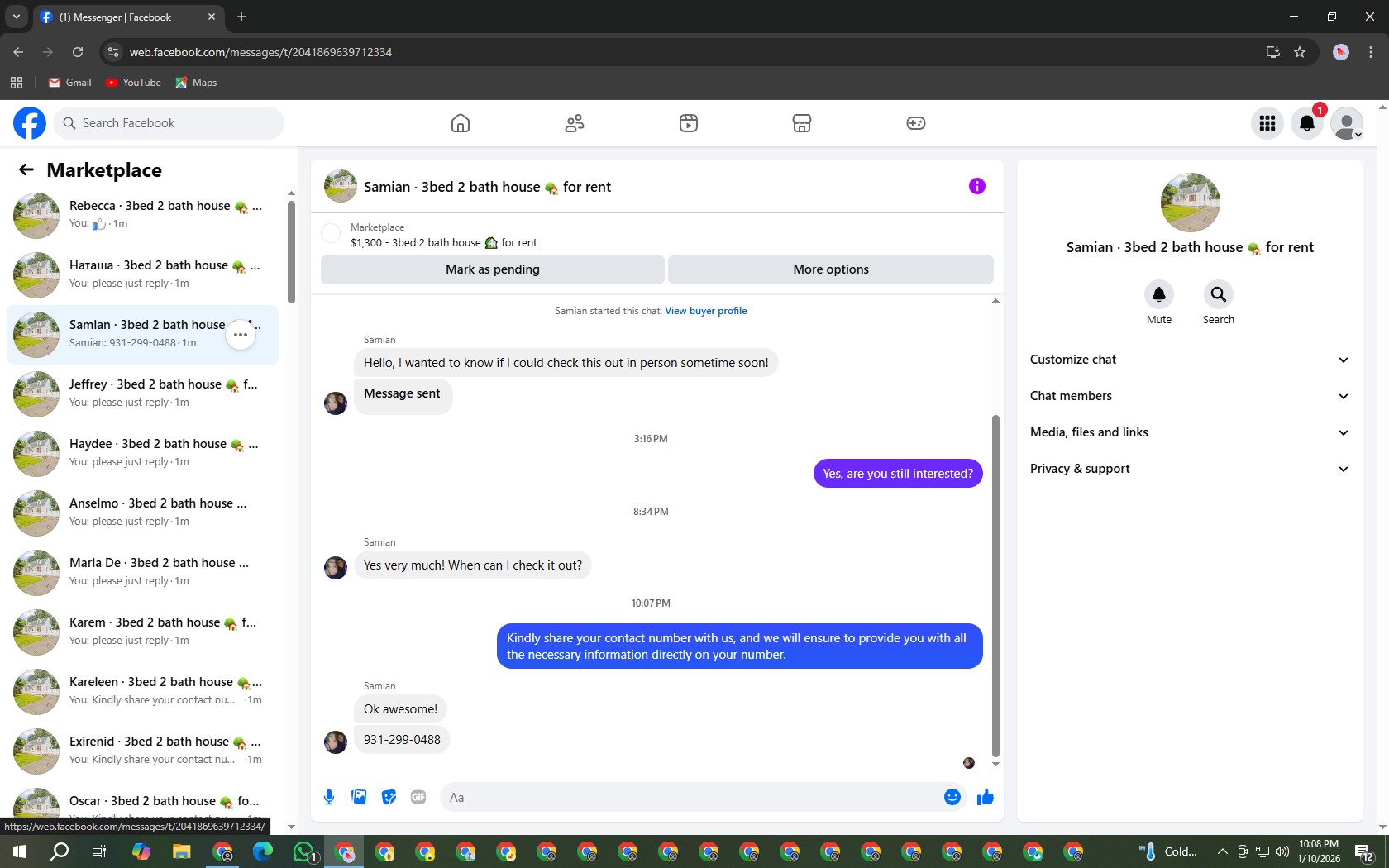Viewport: 1389px width, 868px height.
Task: Click the Mark as pending button
Action: 492,269
